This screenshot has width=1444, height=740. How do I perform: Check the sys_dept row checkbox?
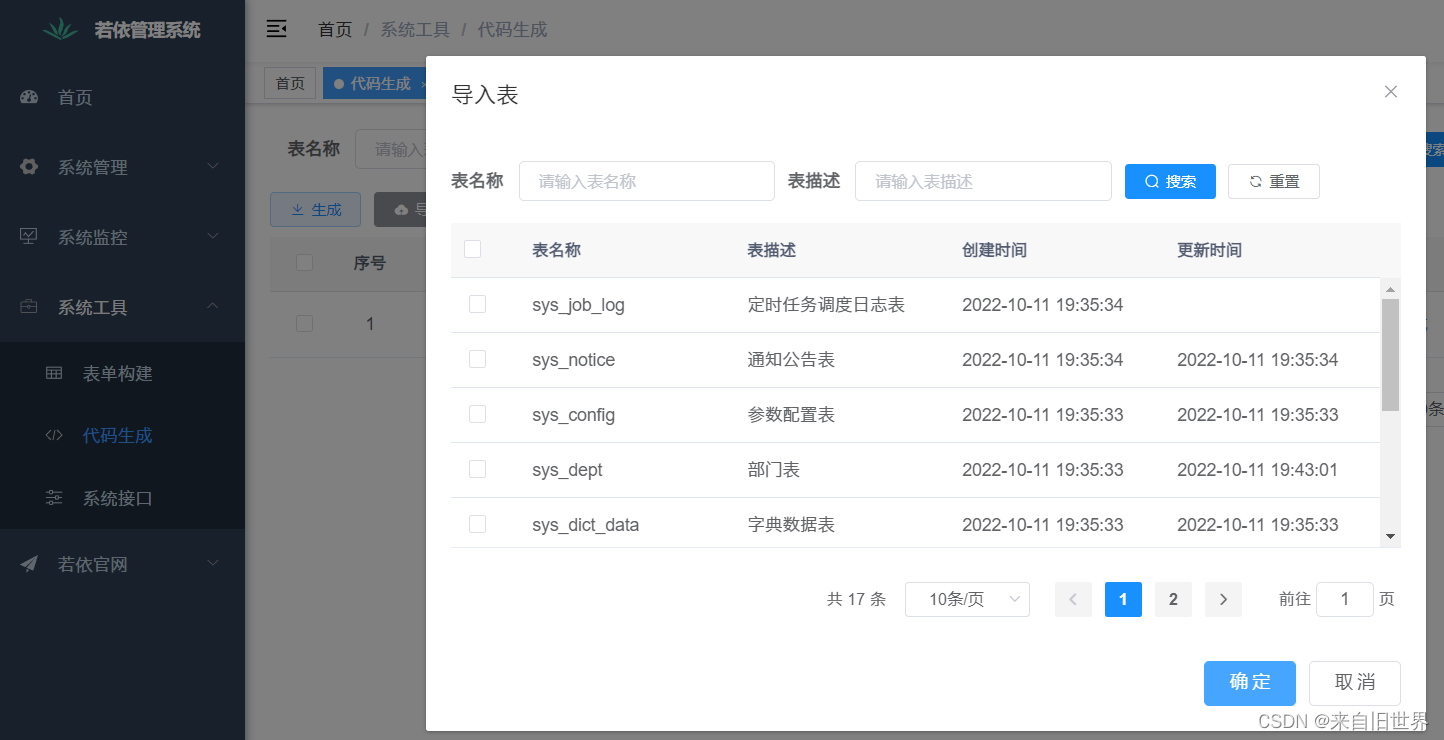point(477,468)
